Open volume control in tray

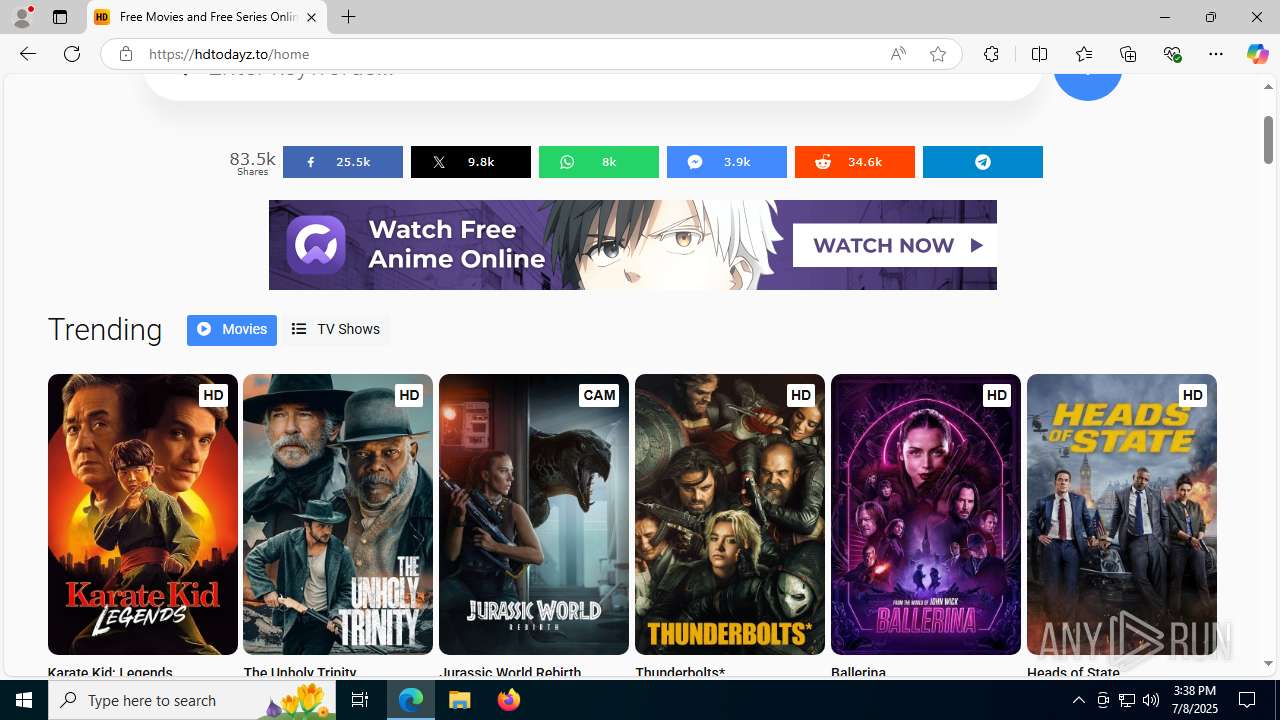pyautogui.click(x=1151, y=700)
